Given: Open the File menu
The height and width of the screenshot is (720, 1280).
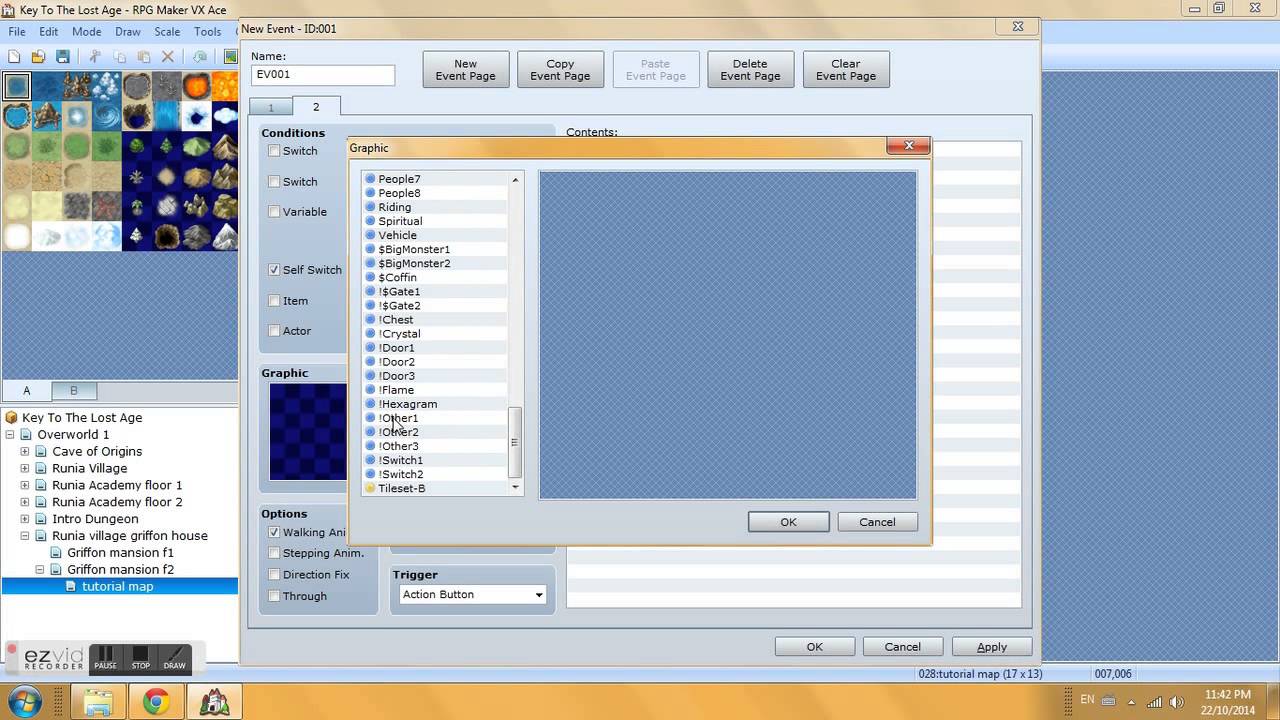Looking at the screenshot, I should tap(17, 32).
